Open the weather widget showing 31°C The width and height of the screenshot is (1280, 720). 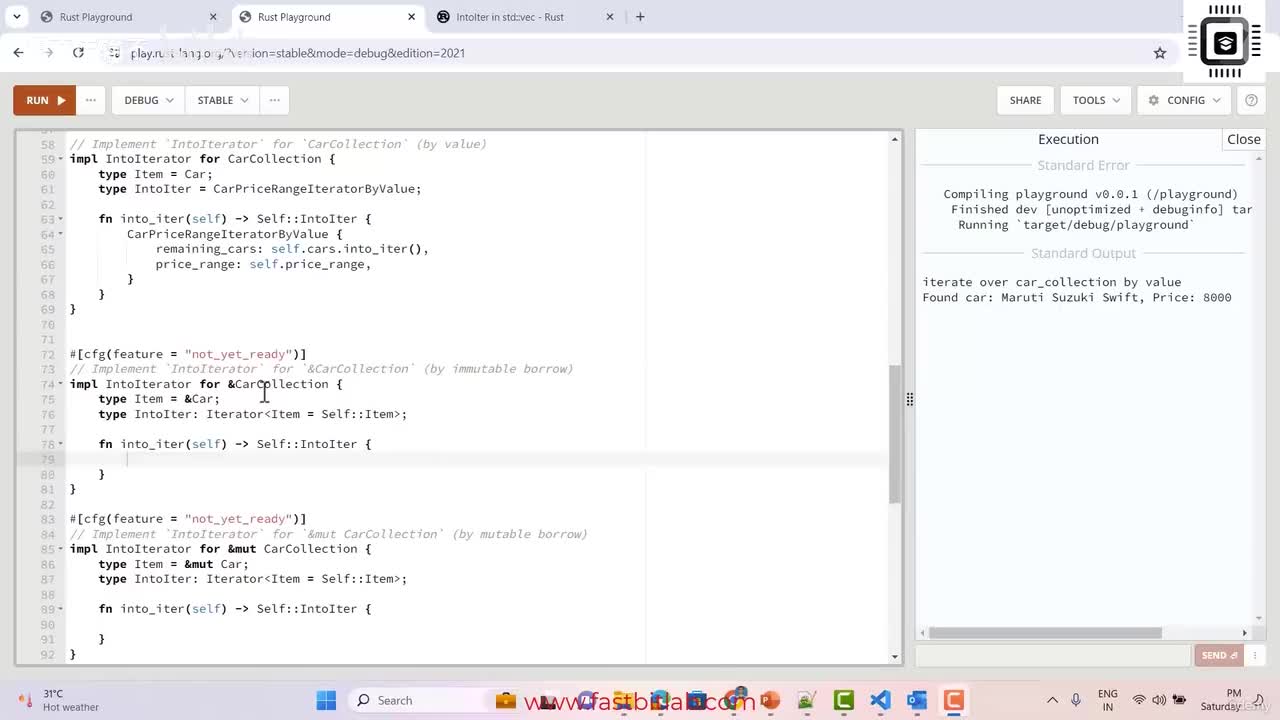(x=59, y=700)
